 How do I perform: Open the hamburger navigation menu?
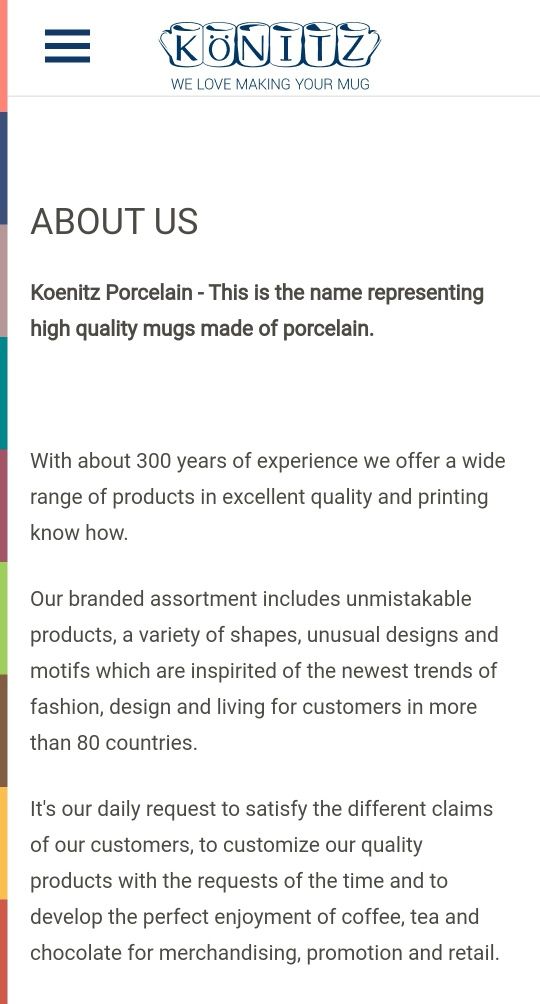point(67,46)
